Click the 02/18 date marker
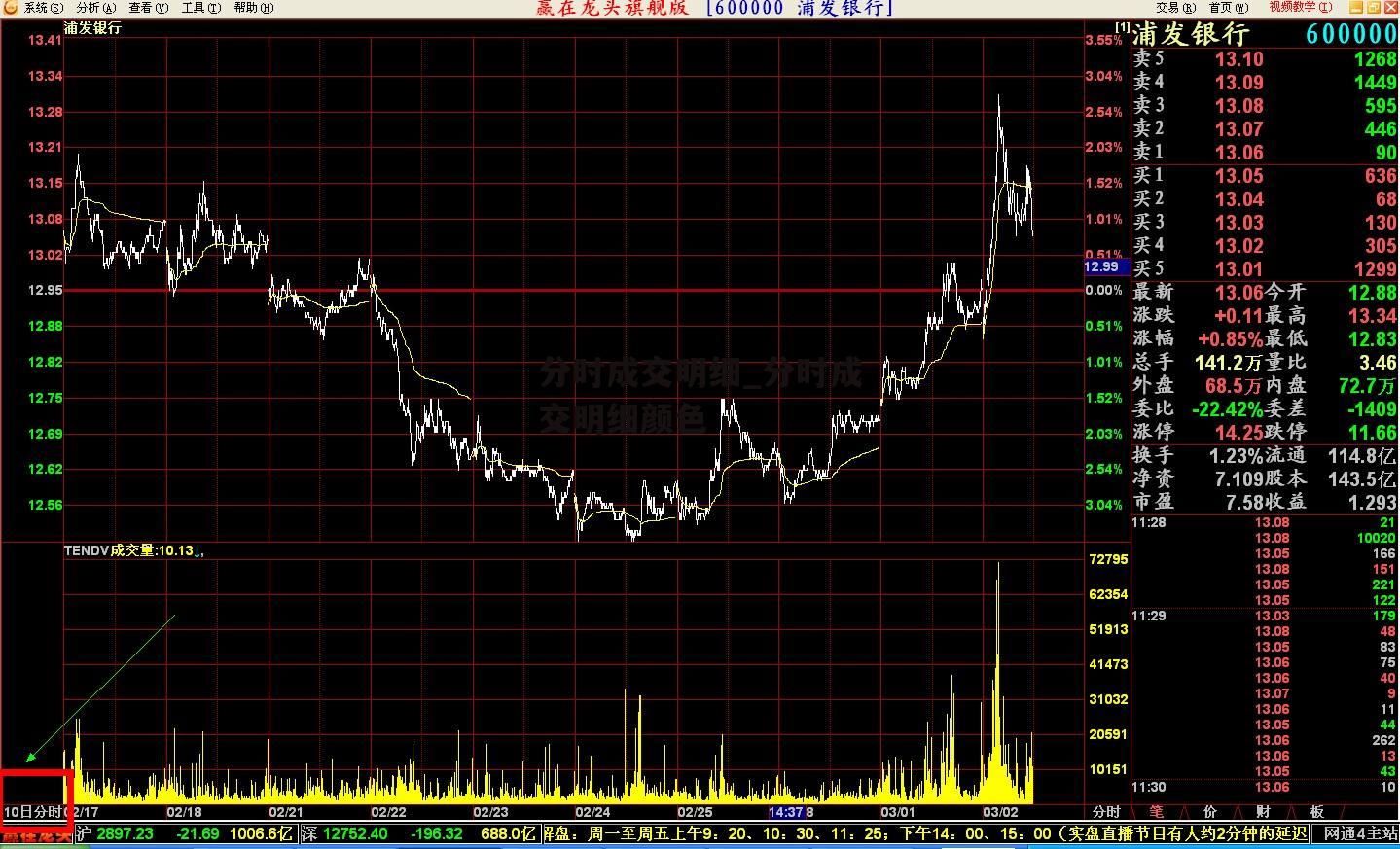 pyautogui.click(x=184, y=812)
